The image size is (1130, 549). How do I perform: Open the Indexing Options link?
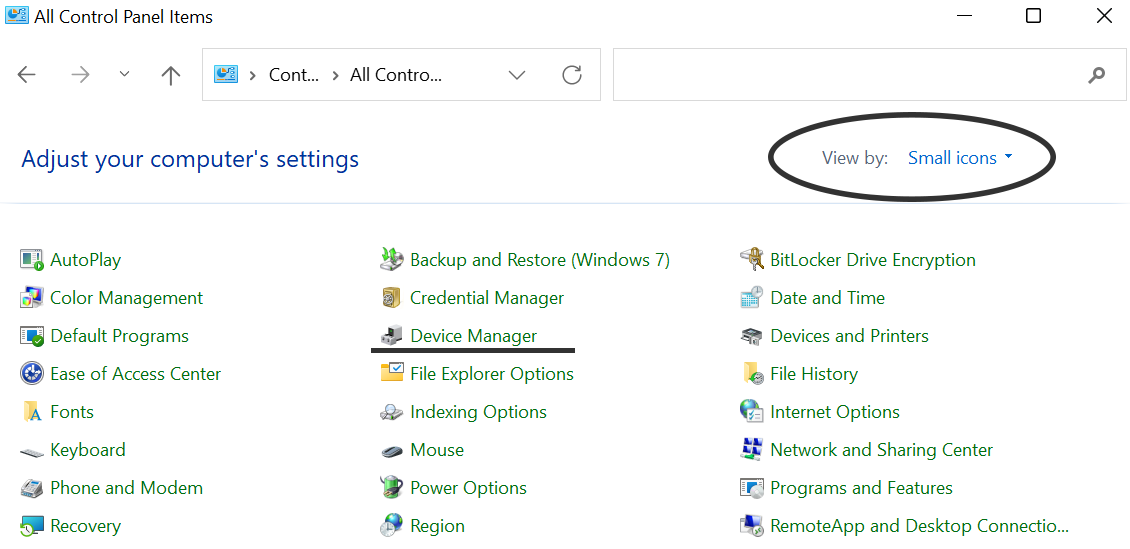479,412
